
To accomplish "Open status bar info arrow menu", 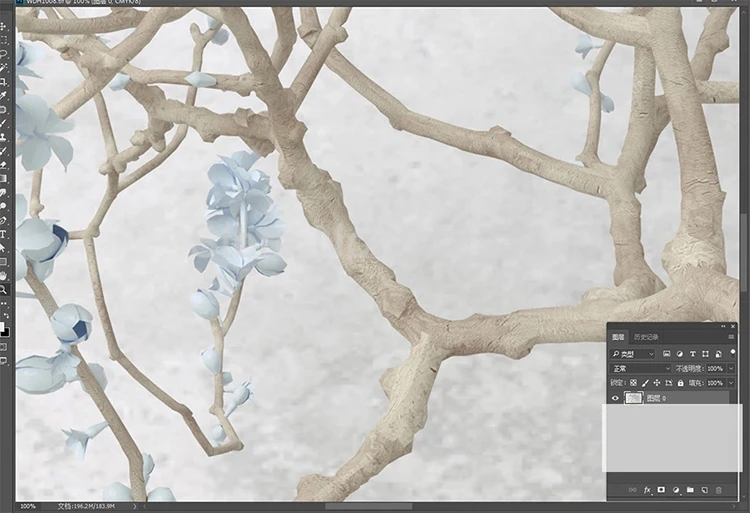I will tap(135, 506).
